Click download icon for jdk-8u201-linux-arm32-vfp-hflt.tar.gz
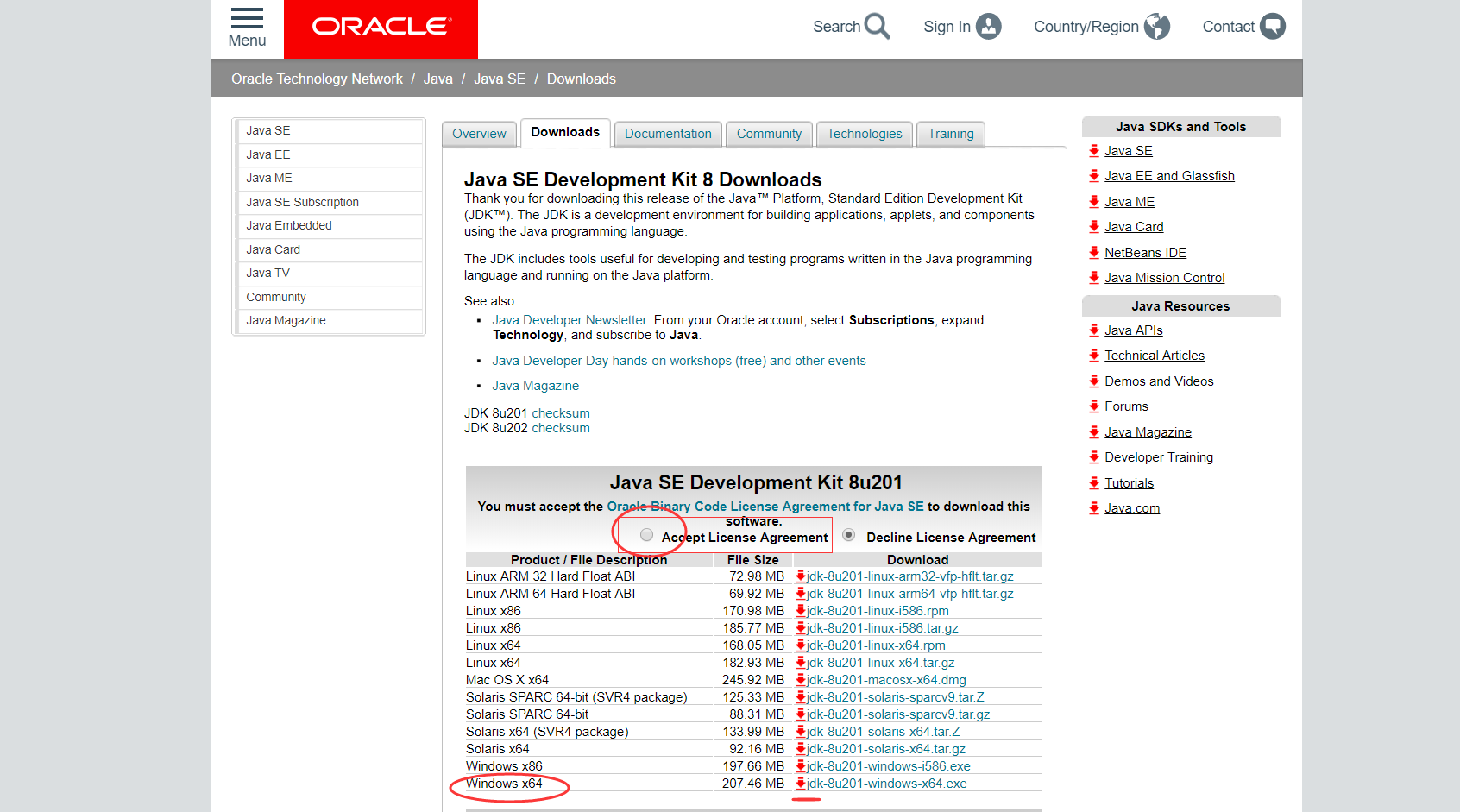The image size is (1460, 812). tap(801, 576)
